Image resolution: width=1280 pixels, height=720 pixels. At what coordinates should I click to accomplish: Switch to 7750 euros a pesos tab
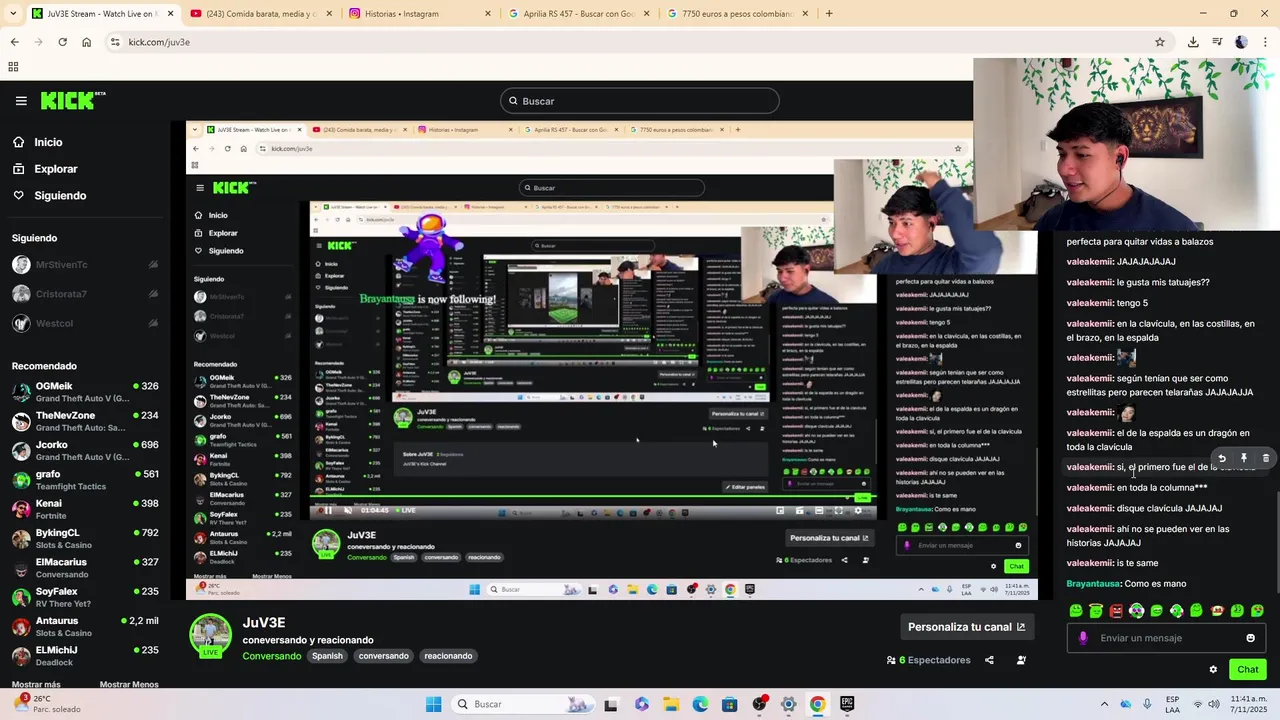(738, 14)
